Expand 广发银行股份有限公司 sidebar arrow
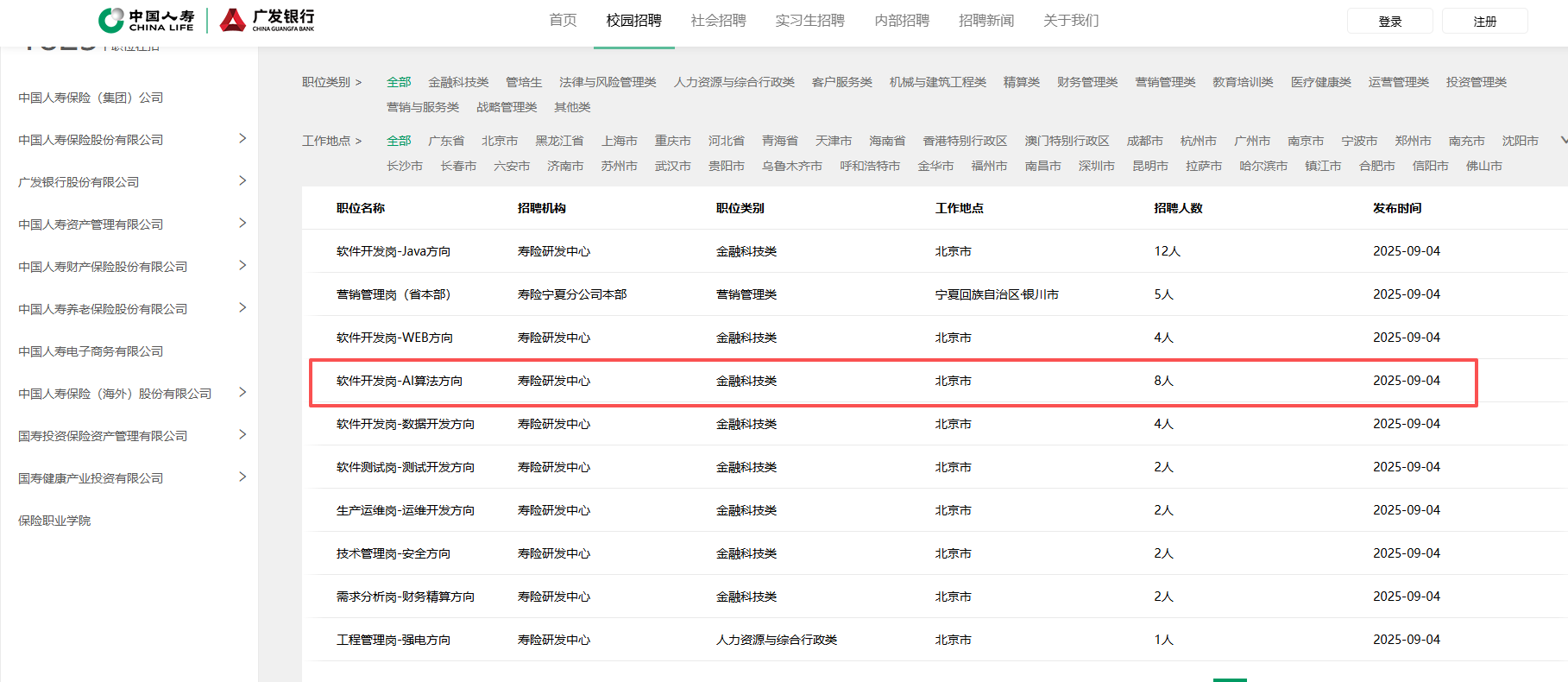This screenshot has height=682, width=1568. coord(242,180)
